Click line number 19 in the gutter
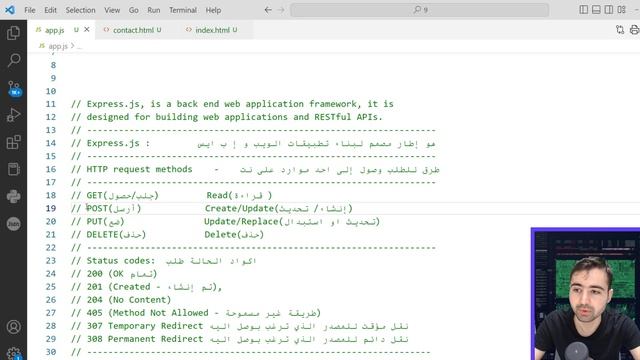640x360 pixels. (51, 209)
